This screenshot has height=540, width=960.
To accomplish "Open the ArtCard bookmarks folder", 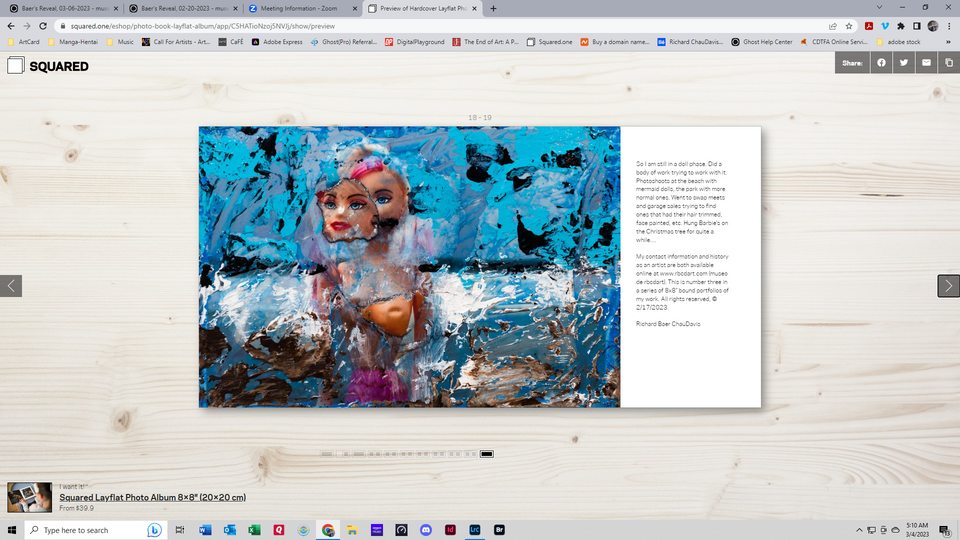I will pyautogui.click(x=24, y=42).
